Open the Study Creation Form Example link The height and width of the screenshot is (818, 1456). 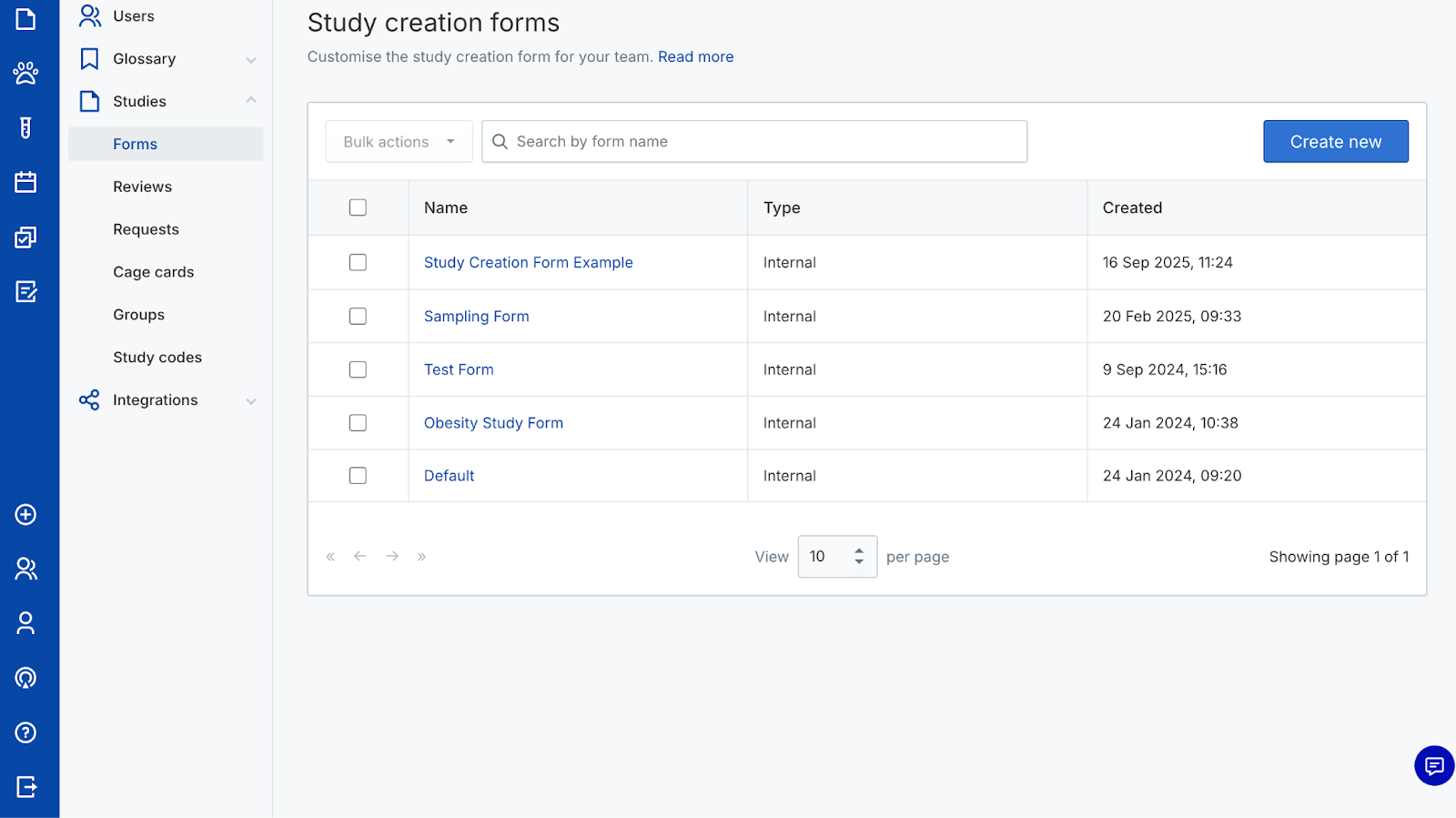[528, 262]
